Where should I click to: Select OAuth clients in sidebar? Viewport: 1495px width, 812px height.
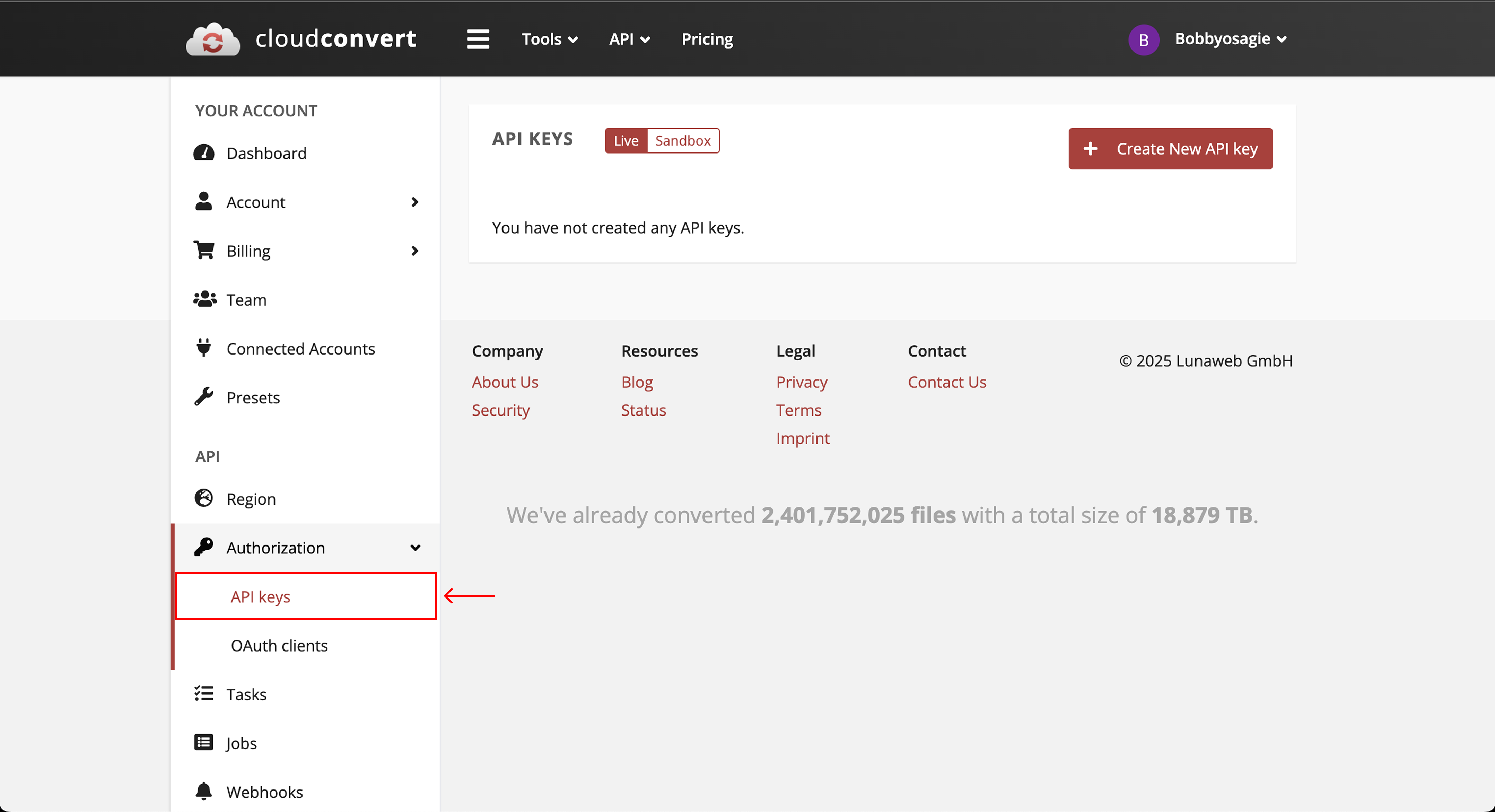[279, 645]
